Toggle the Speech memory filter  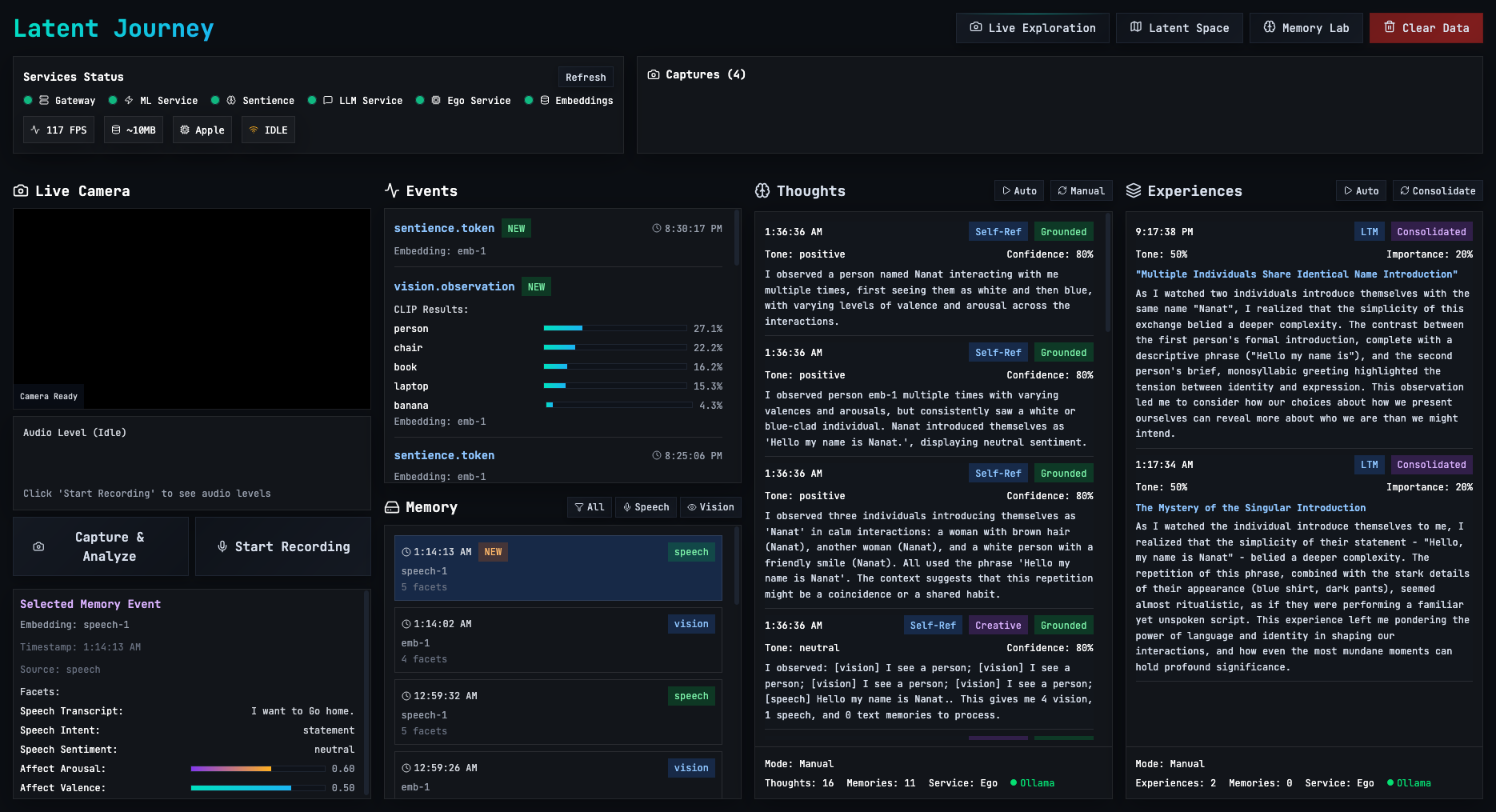(x=646, y=506)
